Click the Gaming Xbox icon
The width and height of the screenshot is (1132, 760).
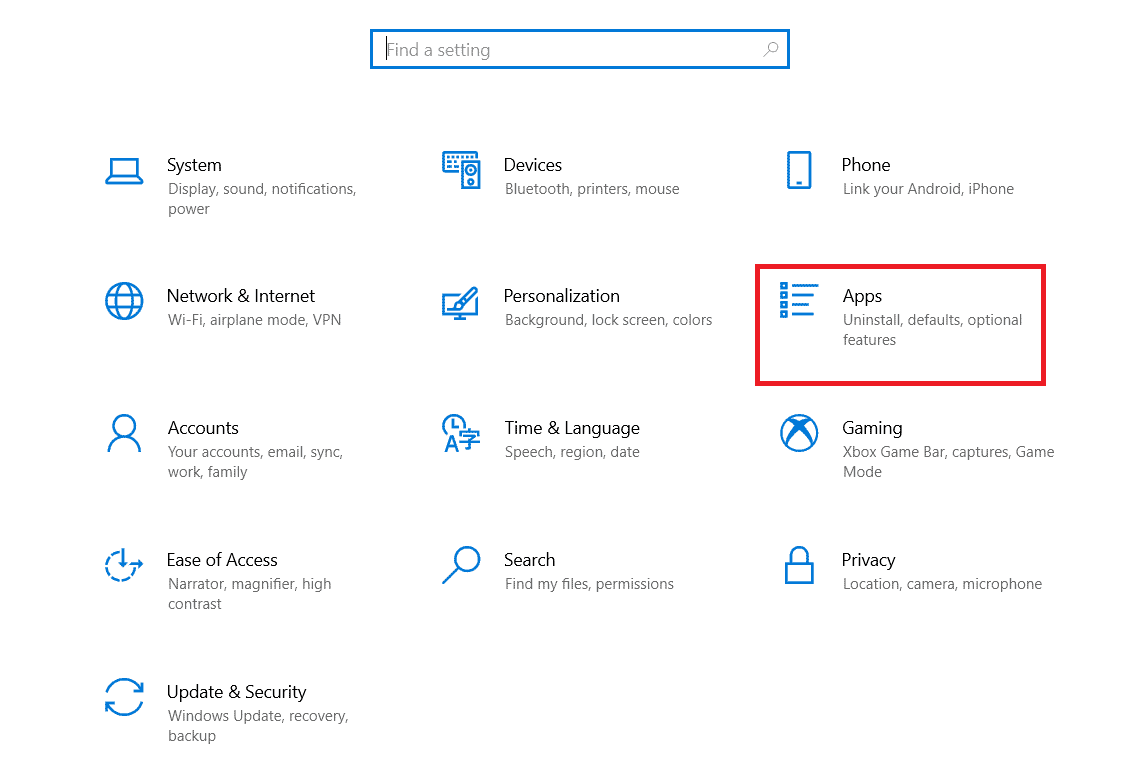pyautogui.click(x=799, y=433)
